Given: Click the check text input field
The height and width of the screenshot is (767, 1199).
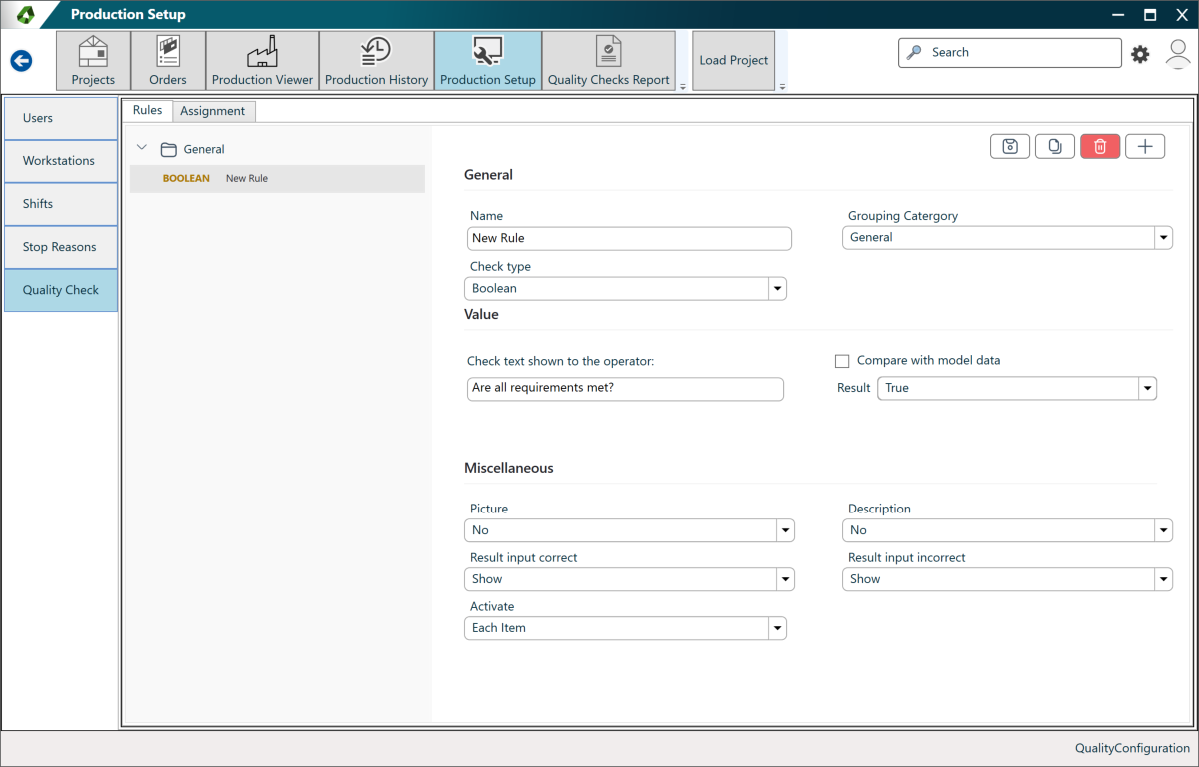Looking at the screenshot, I should [x=625, y=388].
